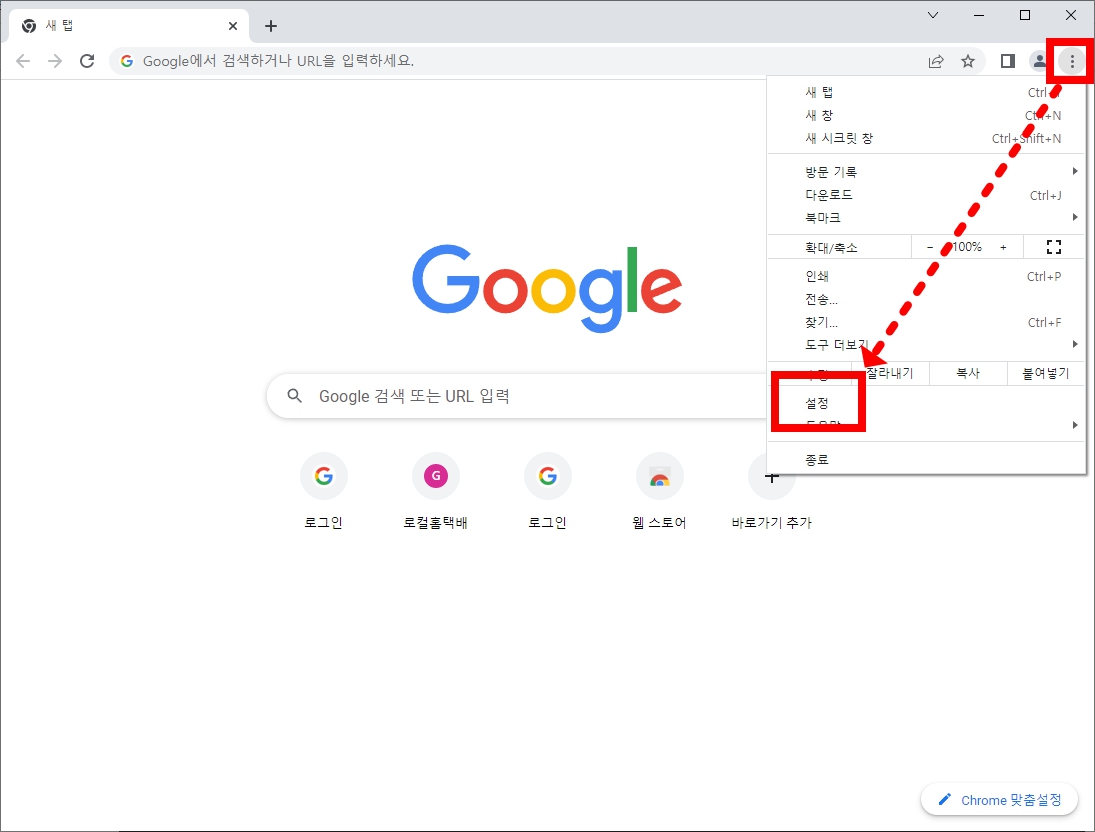Viewport: 1095px width, 832px height.
Task: Select 설정 from the menu
Action: [817, 402]
